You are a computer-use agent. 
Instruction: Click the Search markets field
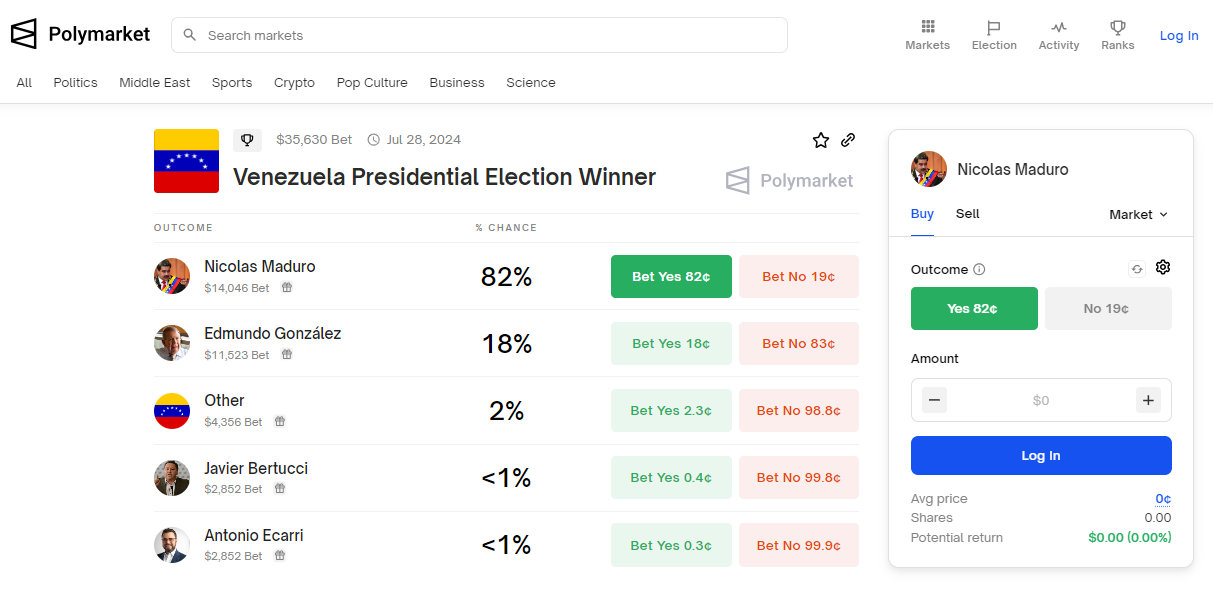(480, 35)
